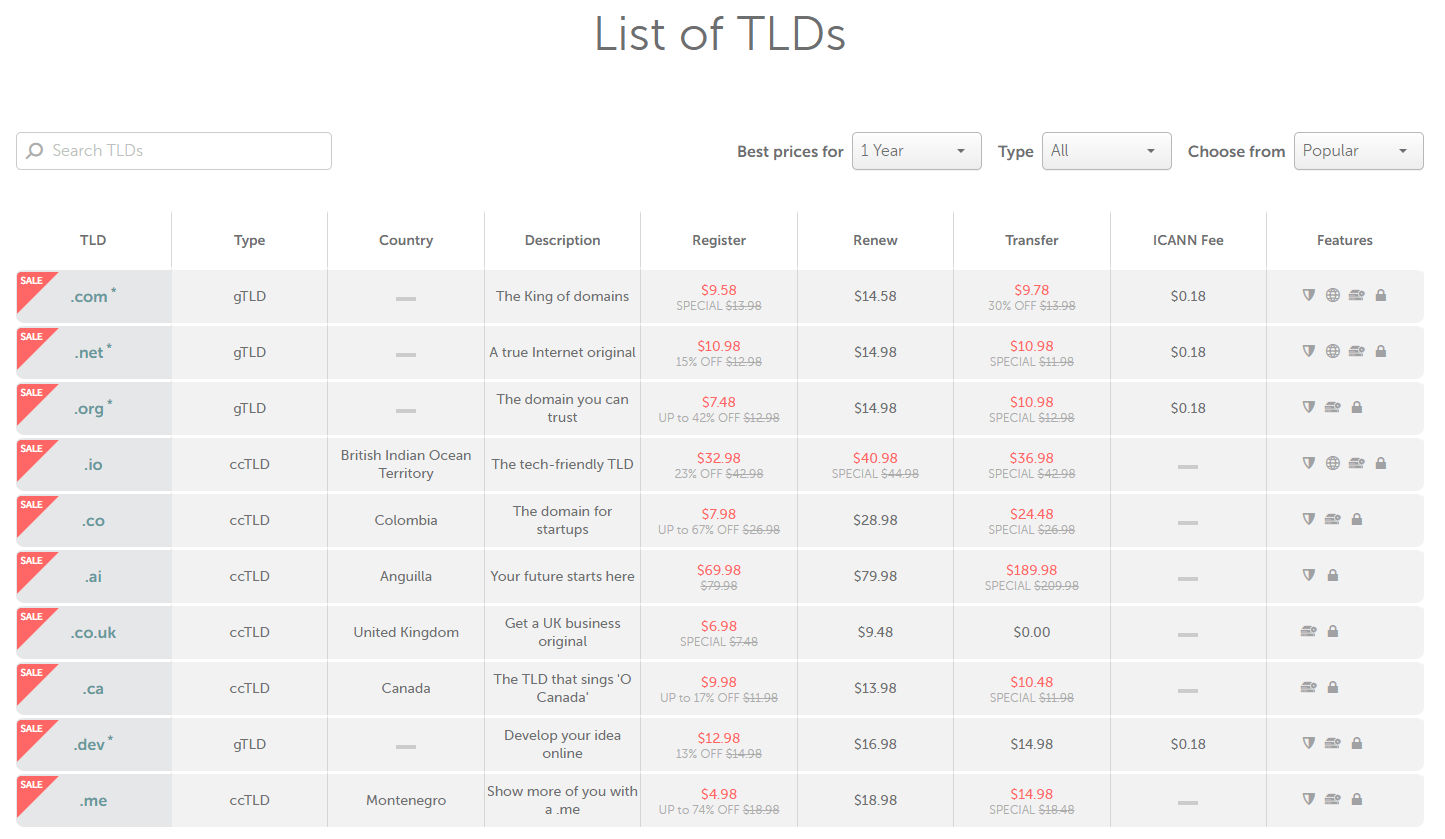Viewport: 1445px width, 839px height.
Task: Click the $32.98 register price for .io
Action: pos(719,458)
